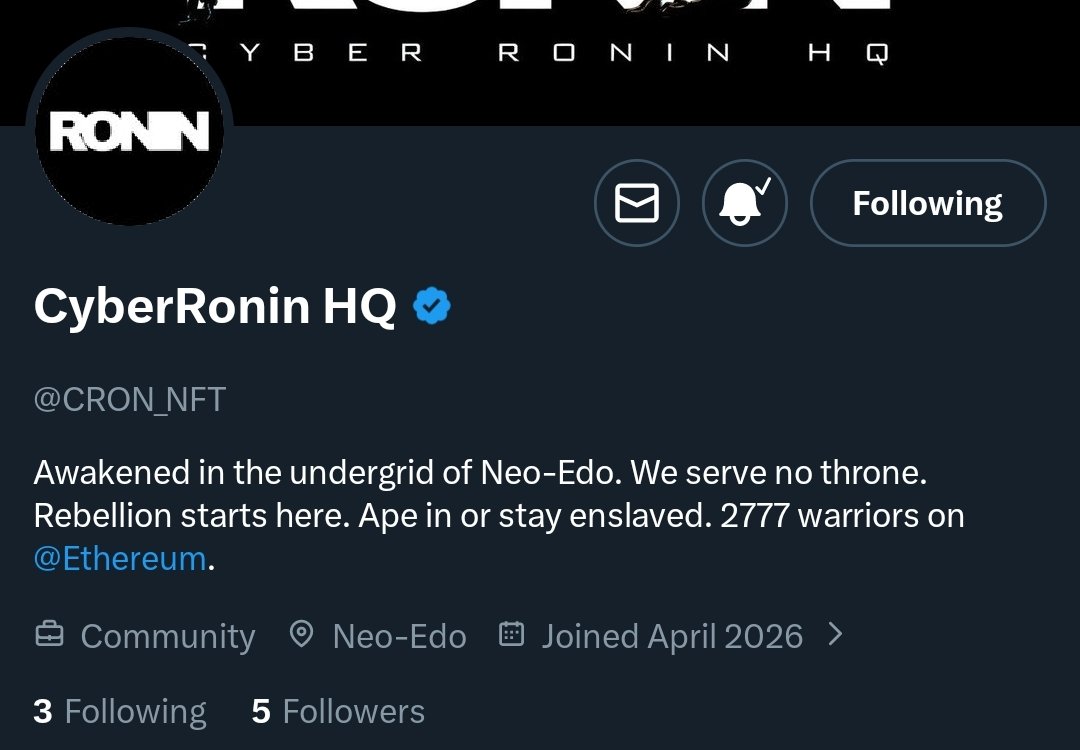1080x750 pixels.
Task: Open the Joined April 2026 details
Action: pyautogui.click(x=672, y=636)
